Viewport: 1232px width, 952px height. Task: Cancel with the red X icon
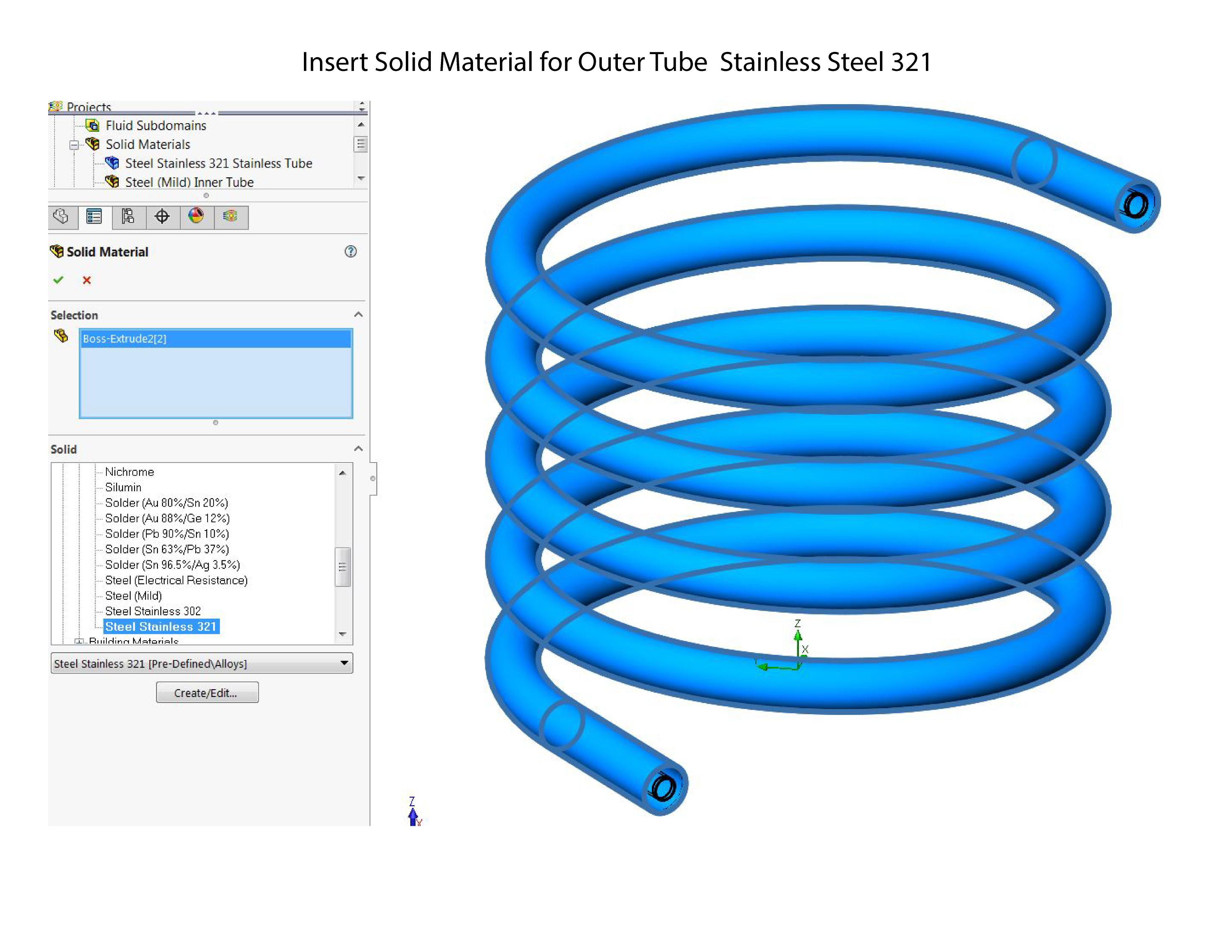tap(87, 280)
